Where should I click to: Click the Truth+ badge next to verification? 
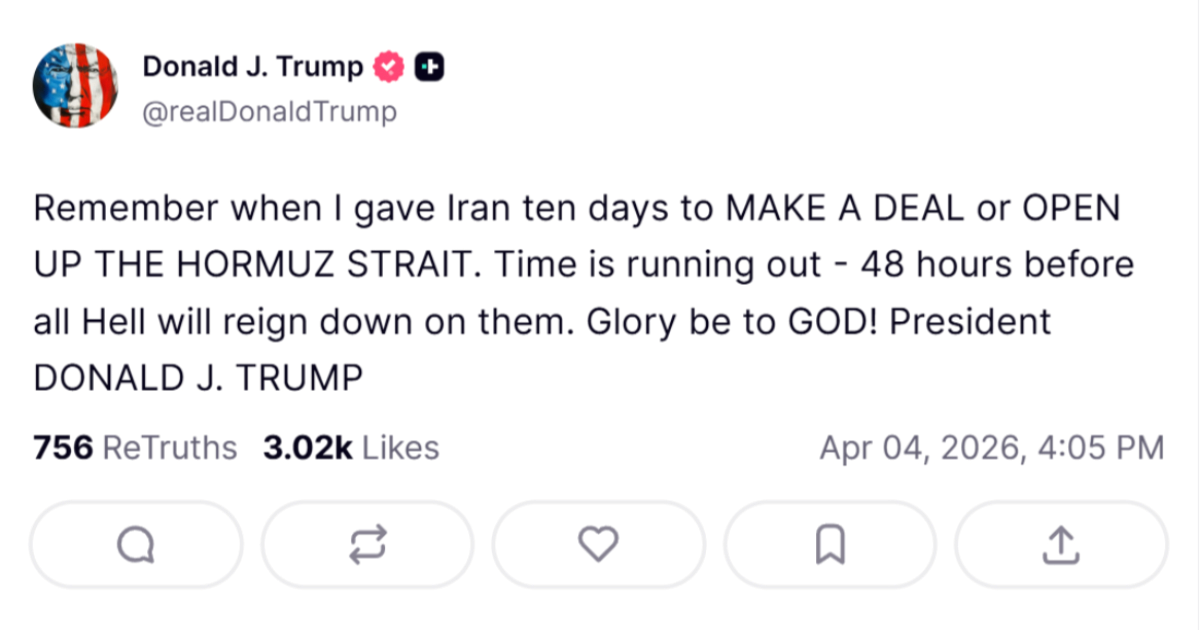click(430, 66)
